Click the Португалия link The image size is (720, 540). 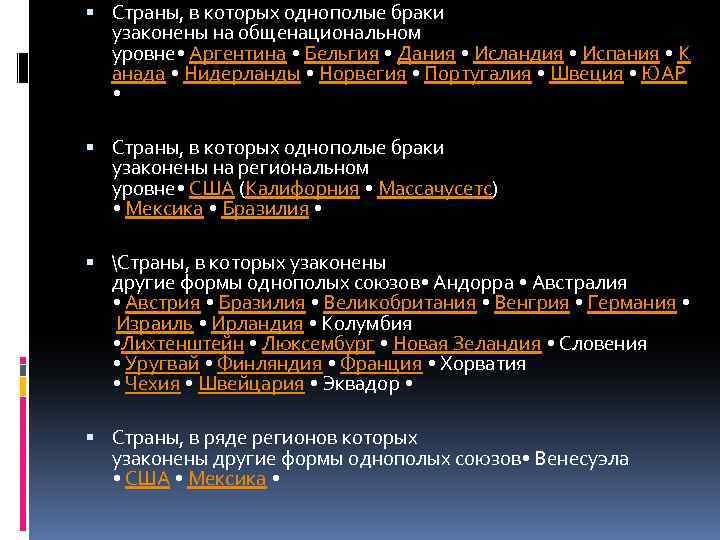click(478, 73)
